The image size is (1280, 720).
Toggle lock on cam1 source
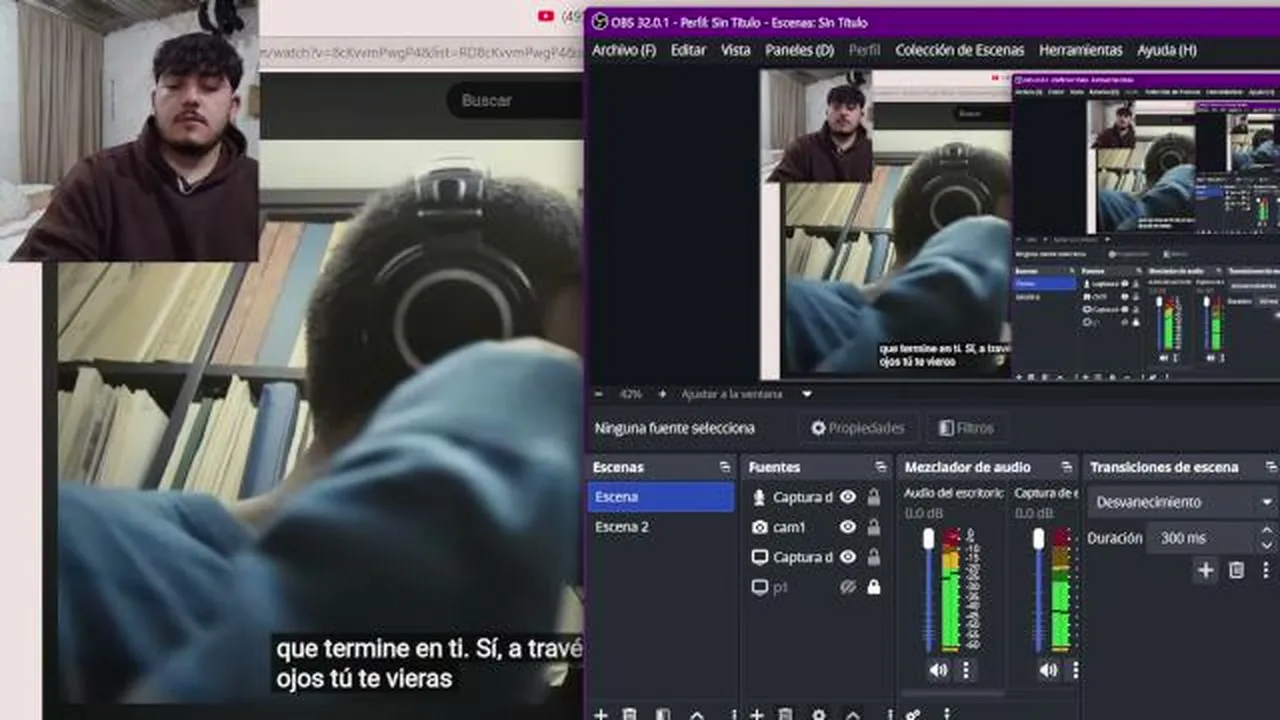[874, 527]
